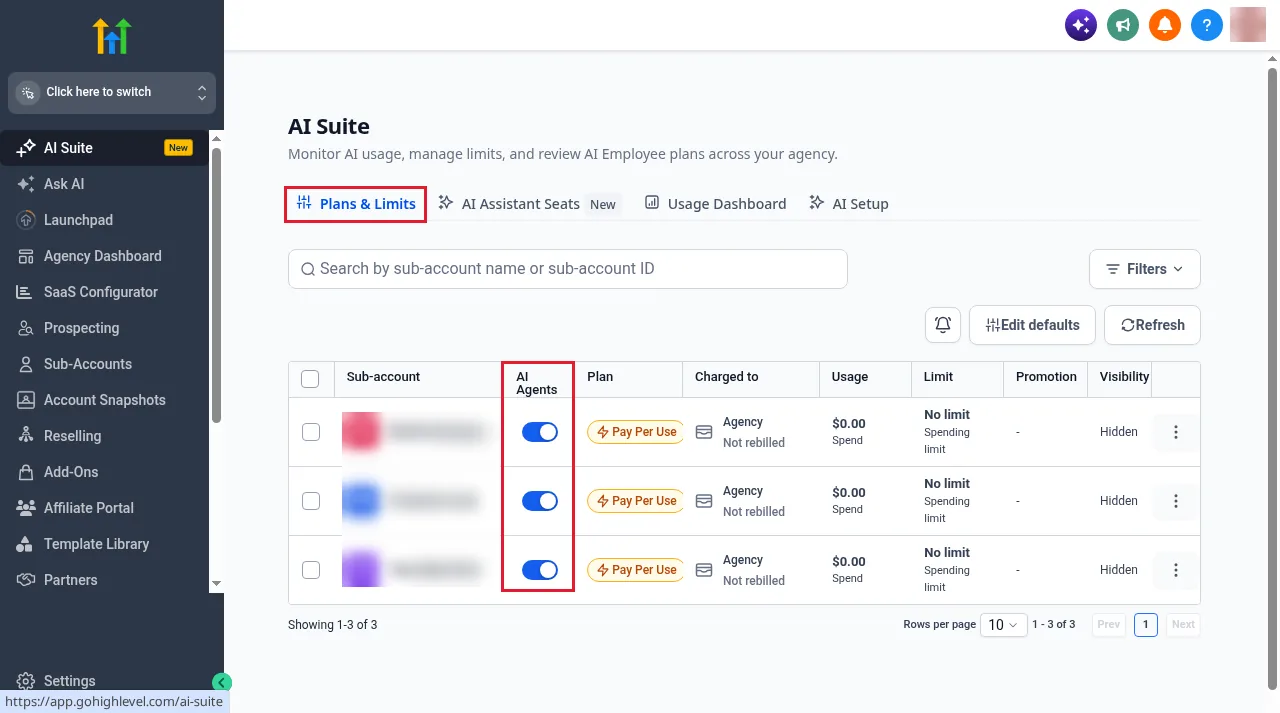Image resolution: width=1280 pixels, height=713 pixels.
Task: Click the Settings gear icon
Action: pos(26,681)
